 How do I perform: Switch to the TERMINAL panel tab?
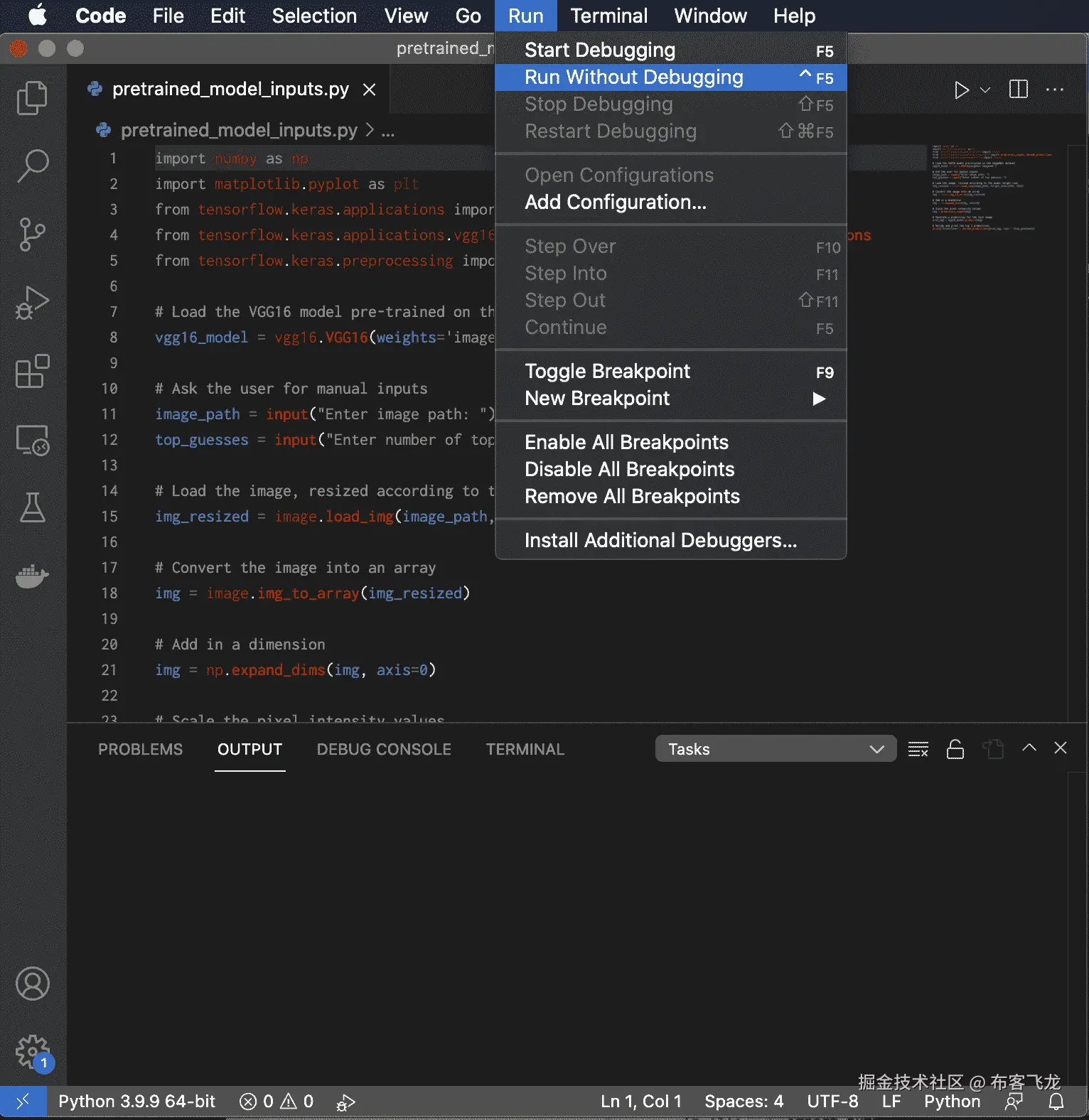pyautogui.click(x=525, y=749)
